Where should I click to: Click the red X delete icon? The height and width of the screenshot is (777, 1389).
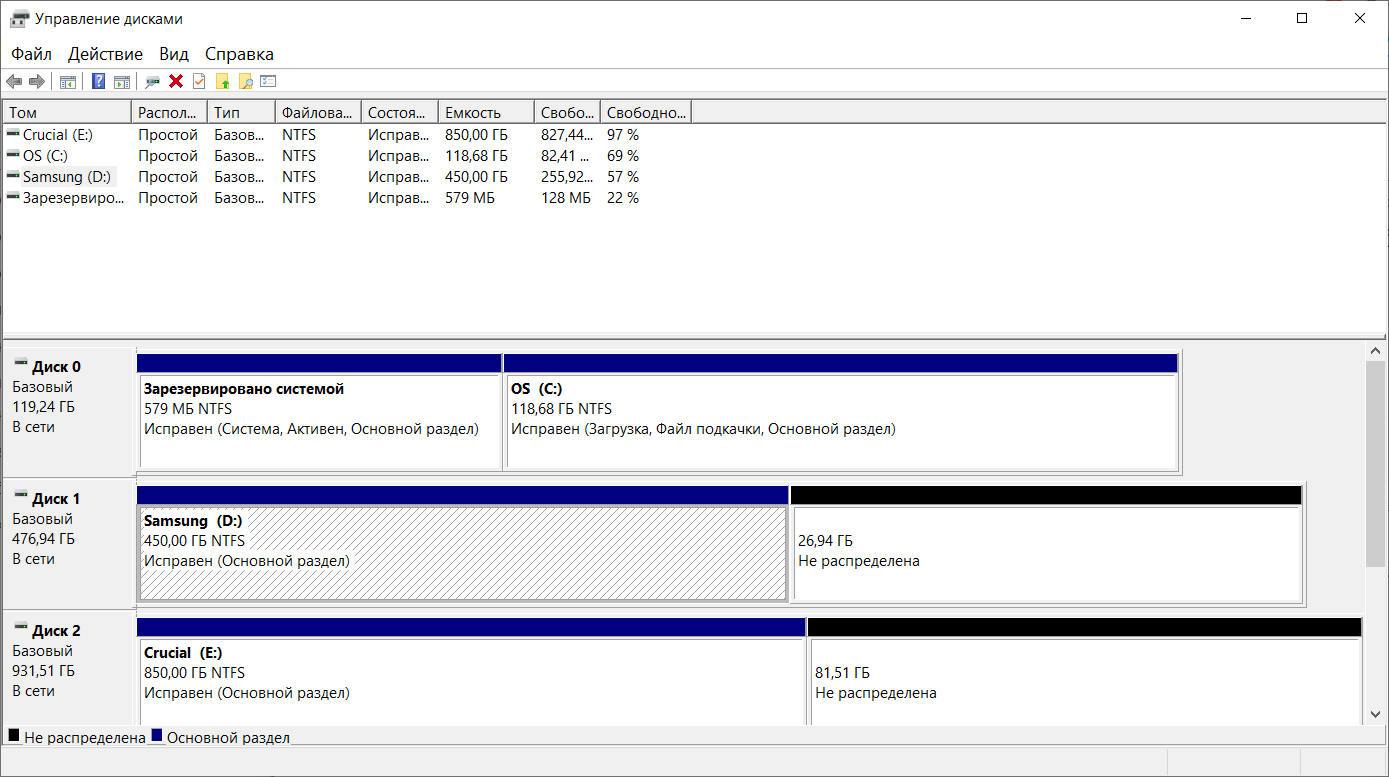[176, 81]
